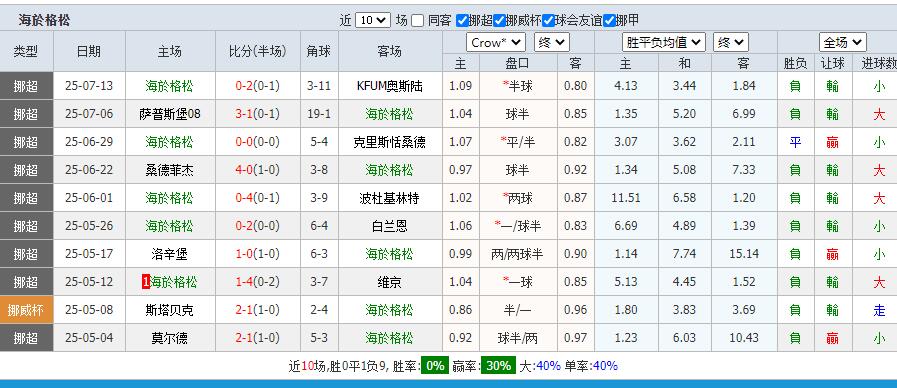Click the 角球 column header

click(x=319, y=52)
